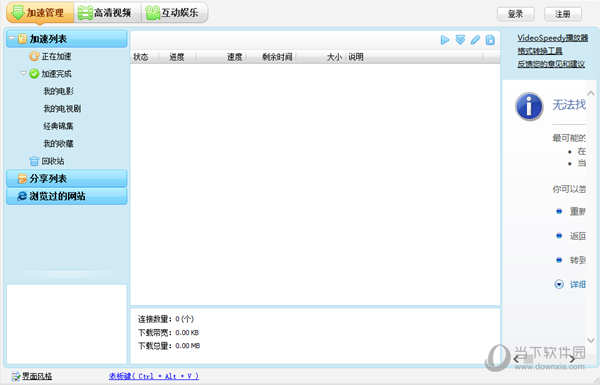Click the 回收站 recycle bin icon
This screenshot has height=385, width=600.
(34, 161)
